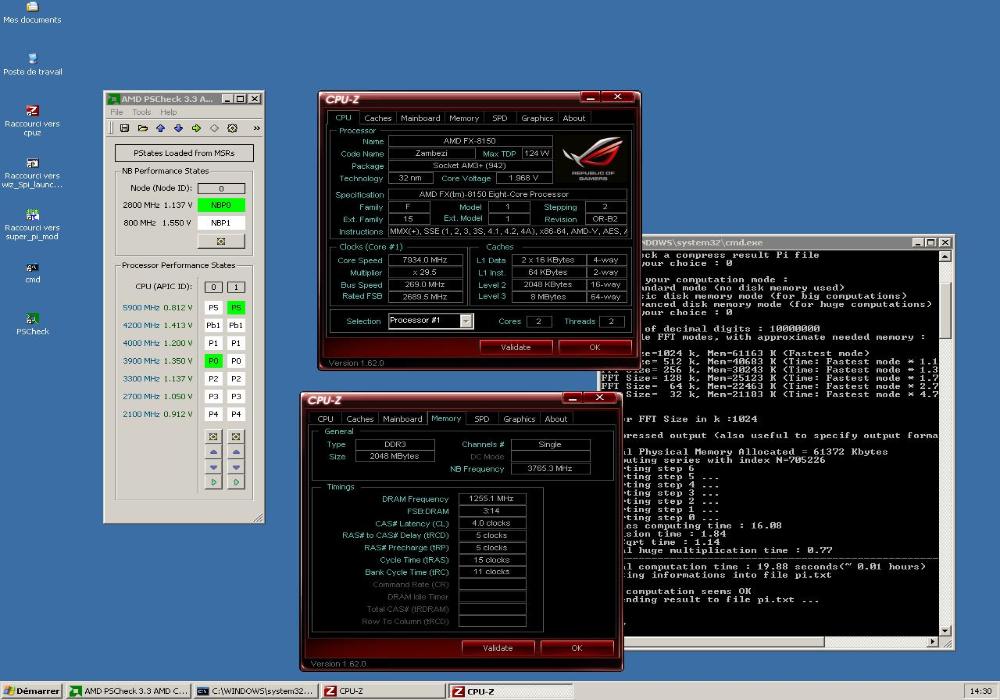1000x700 pixels.
Task: Open SPD tab in lower CPU-Z Memory window
Action: [x=482, y=419]
